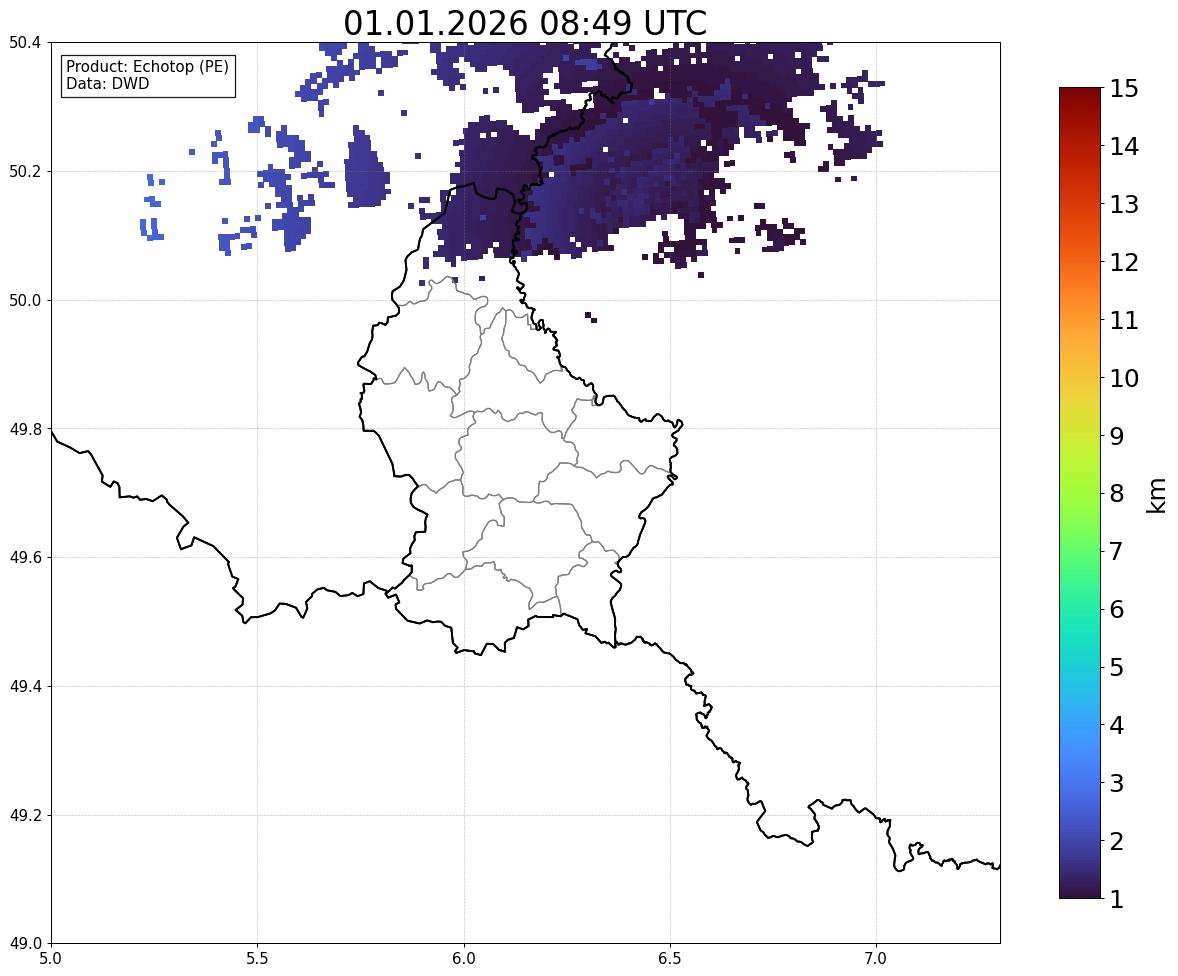Click the longitude tick label '7.0'
This screenshot has width=1178, height=976.
[876, 959]
